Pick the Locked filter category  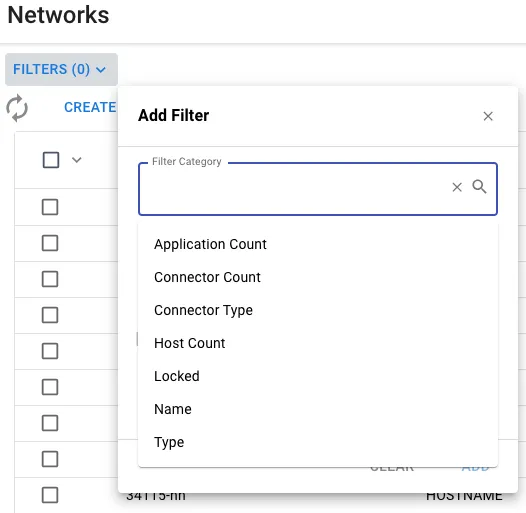click(318, 376)
